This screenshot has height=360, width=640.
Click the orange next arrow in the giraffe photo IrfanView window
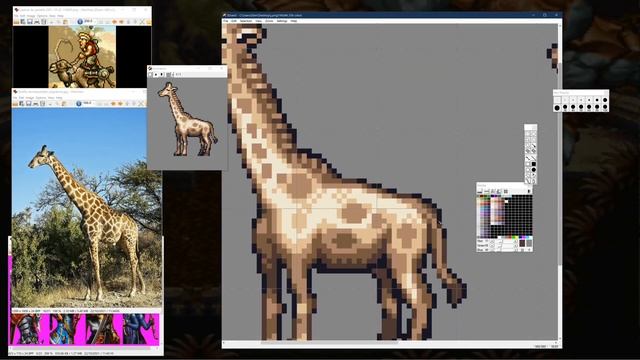(120, 104)
